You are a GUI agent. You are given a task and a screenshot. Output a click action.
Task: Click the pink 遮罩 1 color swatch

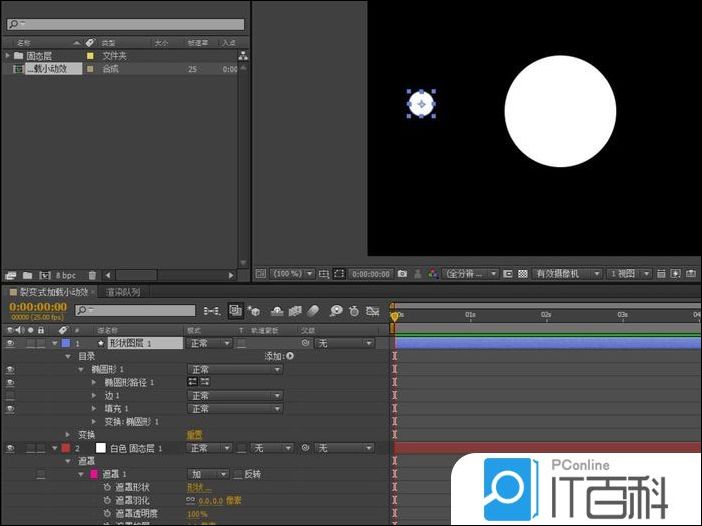(95, 474)
